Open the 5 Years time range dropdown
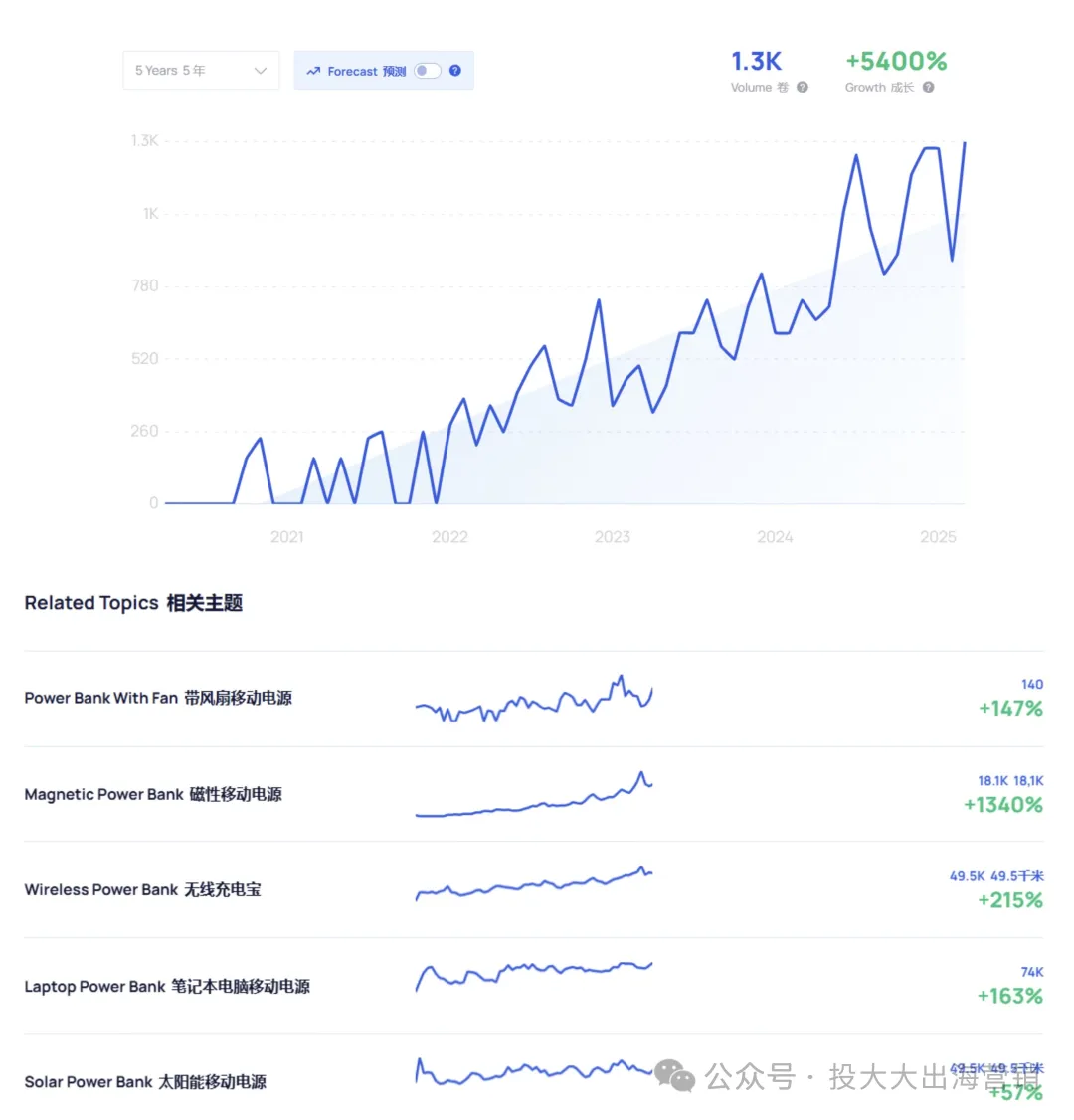Screen dimensions: 1074x1120 pyautogui.click(x=201, y=70)
